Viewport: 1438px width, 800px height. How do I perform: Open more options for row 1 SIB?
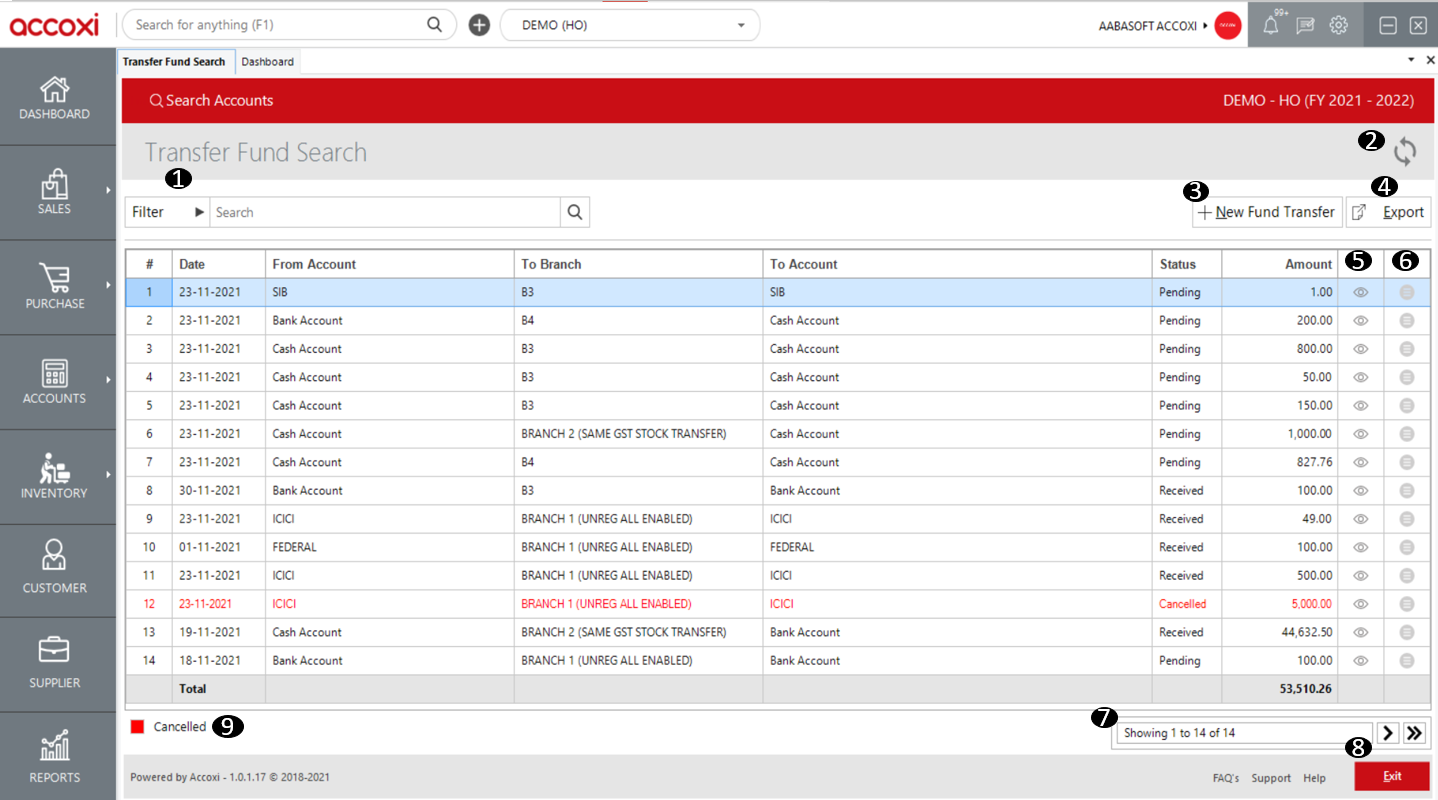pos(1407,293)
